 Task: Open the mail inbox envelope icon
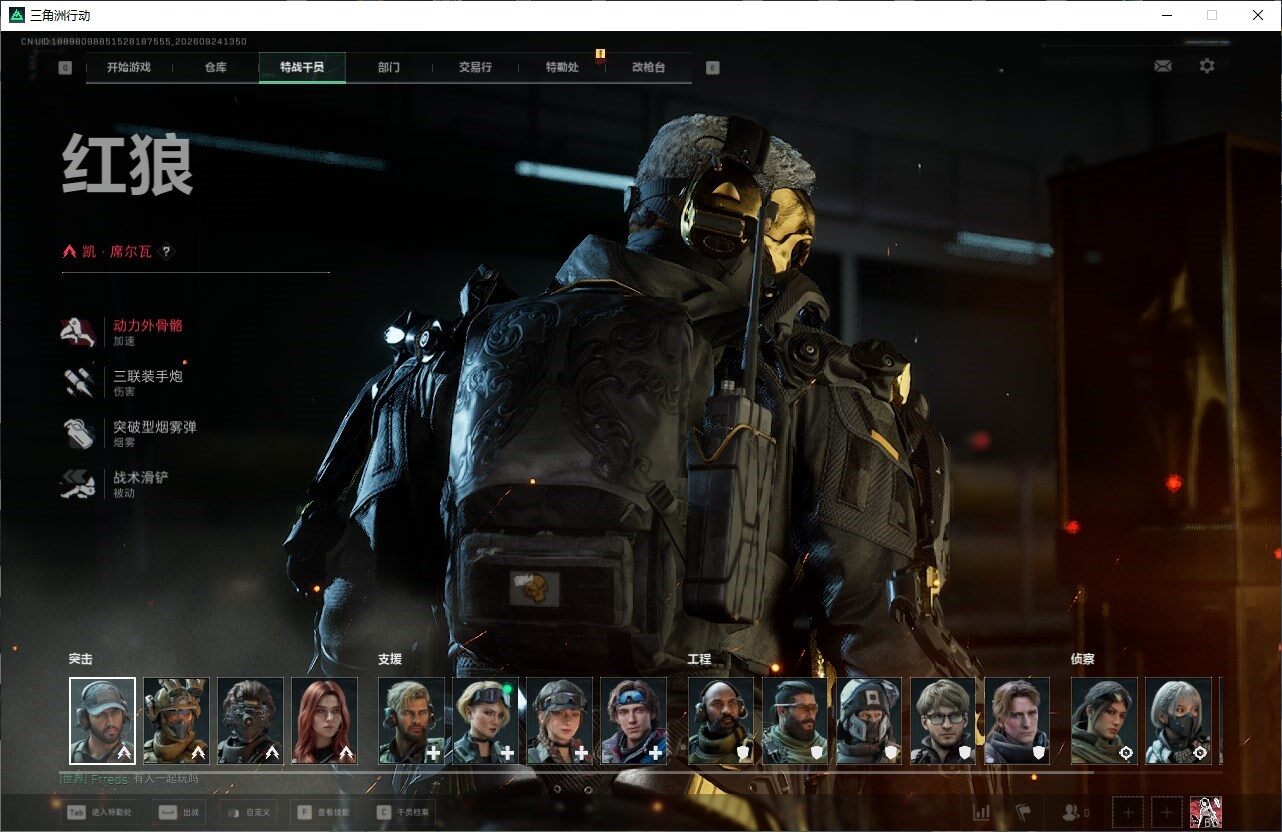tap(1163, 66)
